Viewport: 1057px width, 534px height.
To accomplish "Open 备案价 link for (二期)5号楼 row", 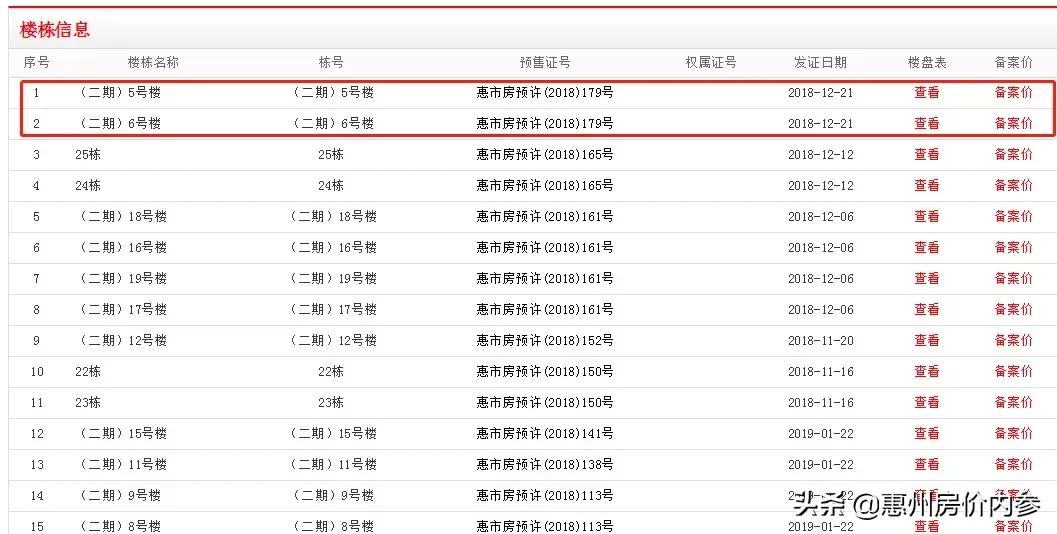I will 1013,92.
